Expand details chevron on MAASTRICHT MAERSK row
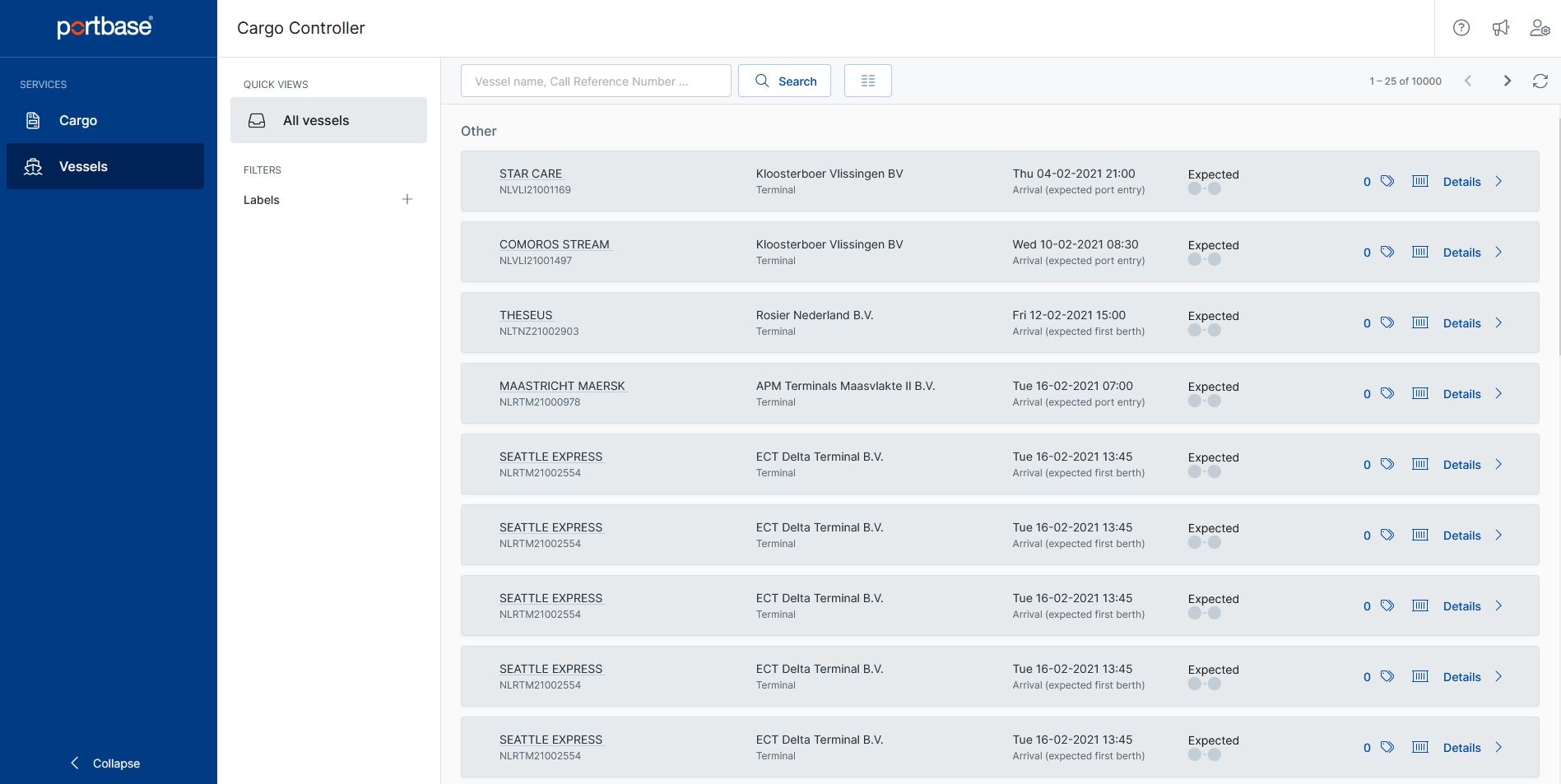 pyautogui.click(x=1498, y=393)
